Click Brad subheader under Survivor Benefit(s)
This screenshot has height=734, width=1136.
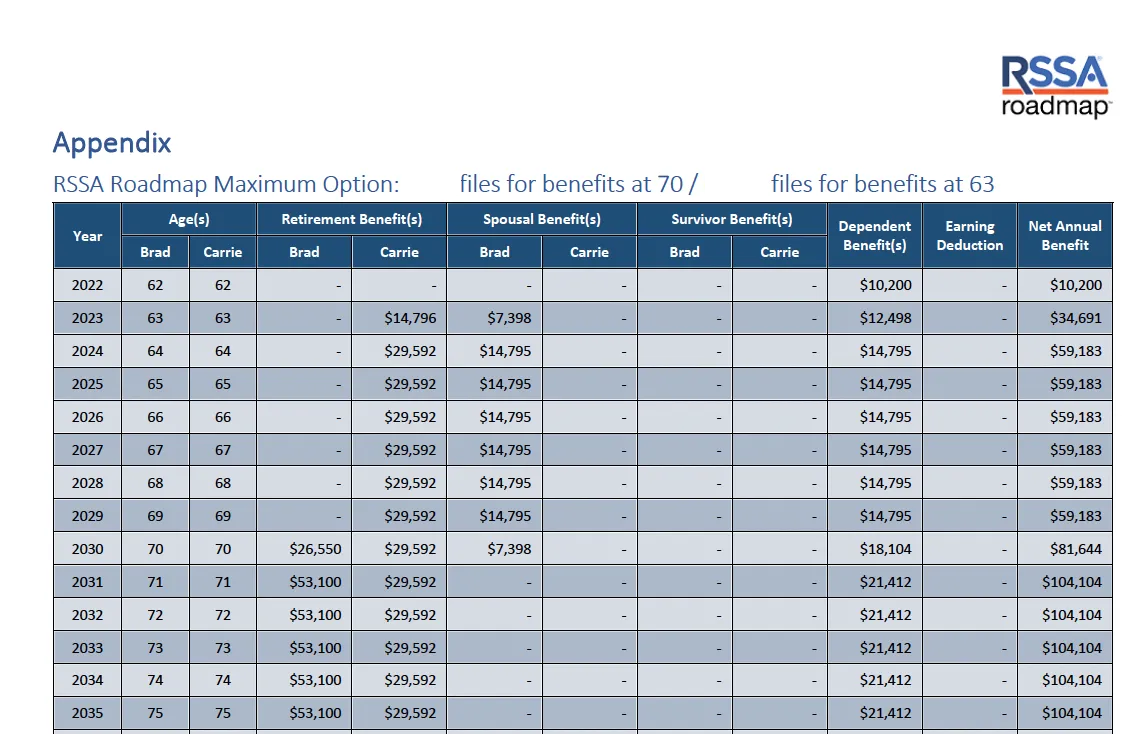(685, 252)
